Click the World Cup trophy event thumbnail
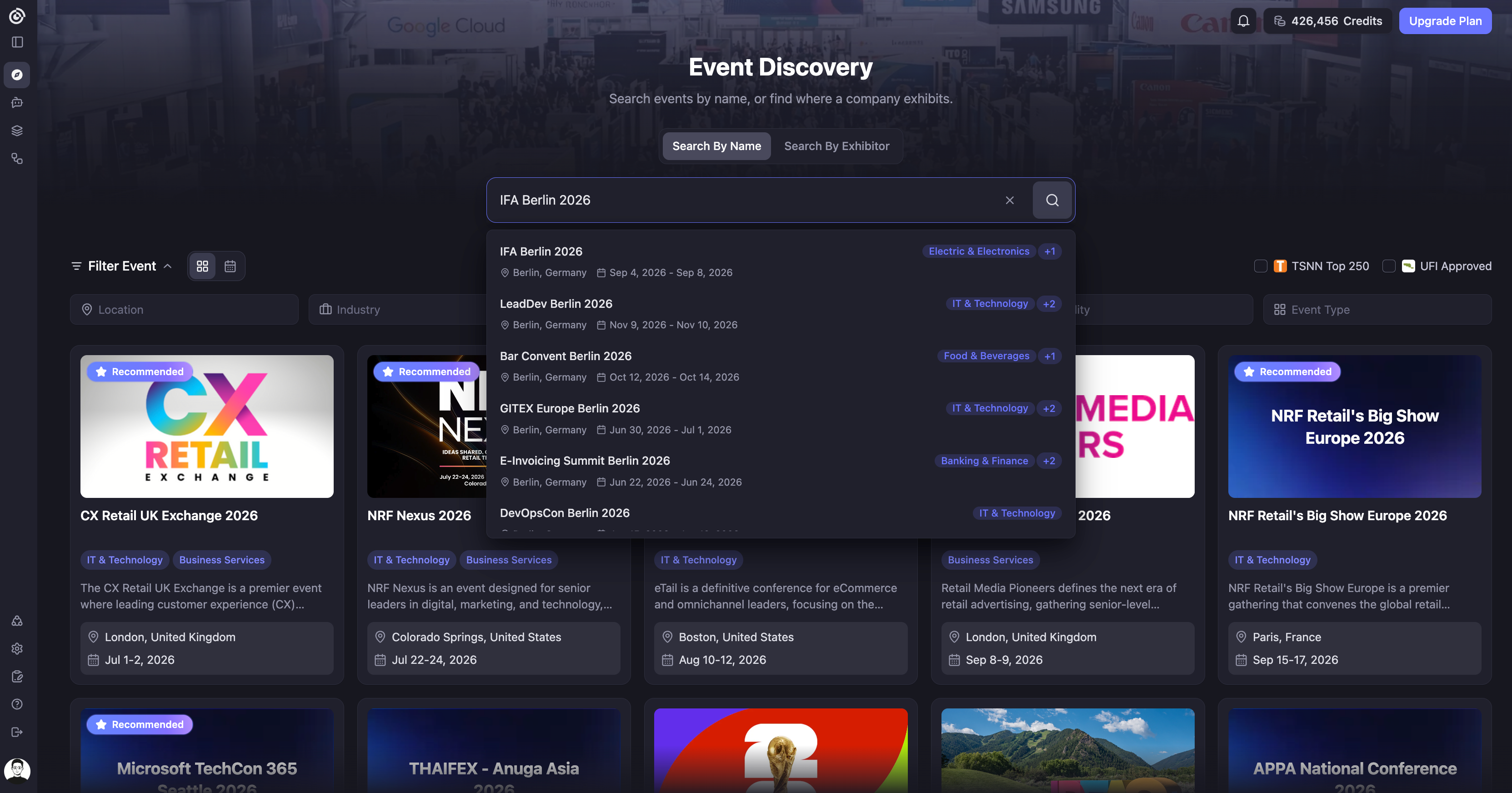This screenshot has width=1512, height=793. pos(781,751)
